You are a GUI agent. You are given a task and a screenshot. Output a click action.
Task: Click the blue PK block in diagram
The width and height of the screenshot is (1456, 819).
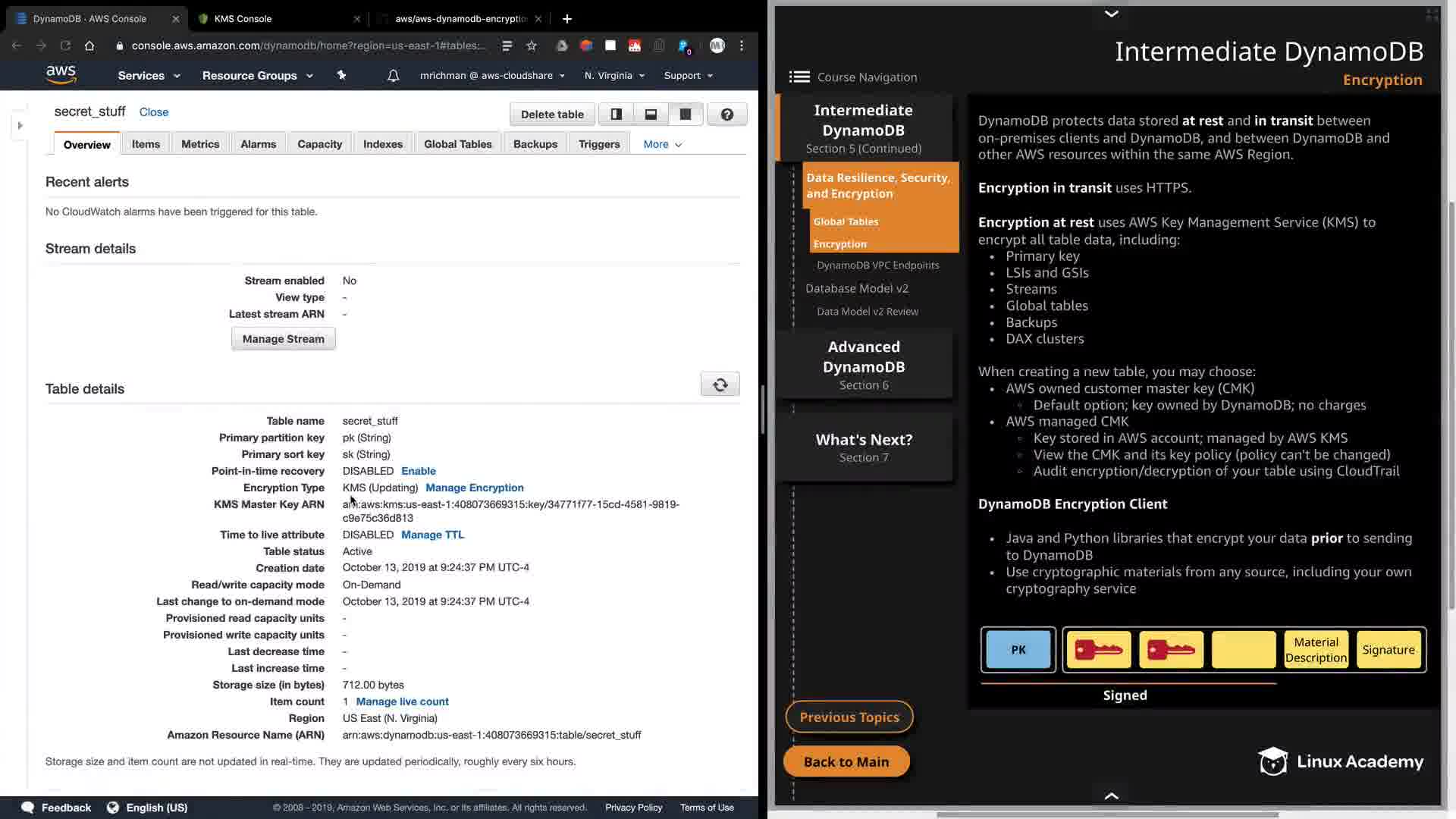point(1018,650)
